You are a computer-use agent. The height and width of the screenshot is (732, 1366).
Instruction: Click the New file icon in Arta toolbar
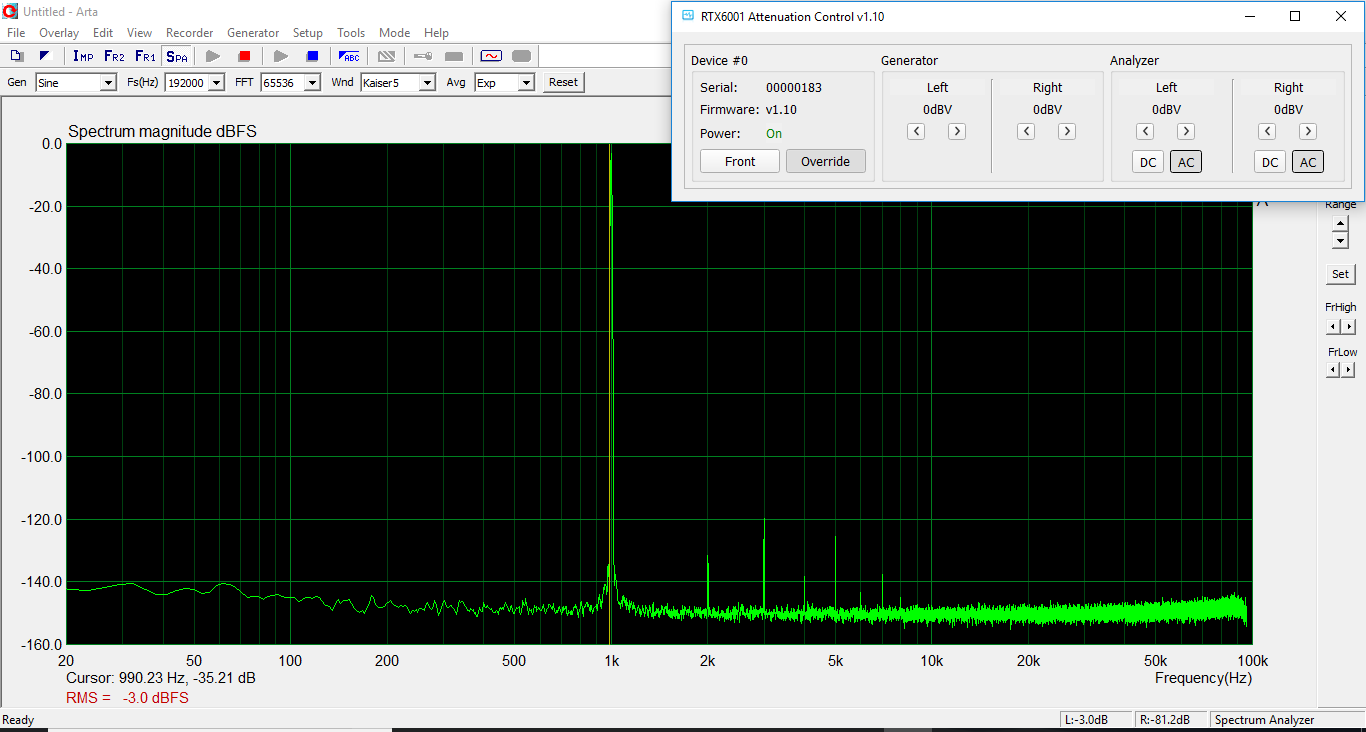click(17, 56)
